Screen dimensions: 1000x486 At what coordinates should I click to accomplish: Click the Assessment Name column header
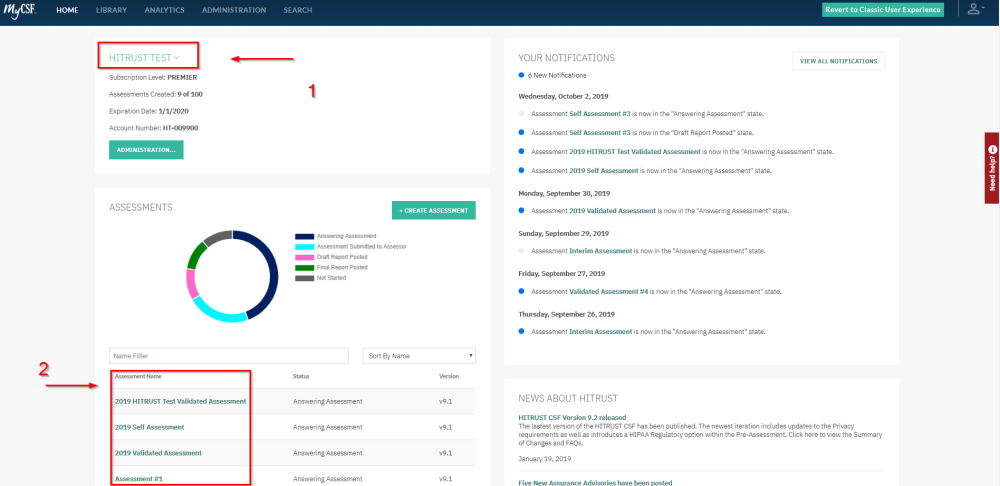[138, 376]
